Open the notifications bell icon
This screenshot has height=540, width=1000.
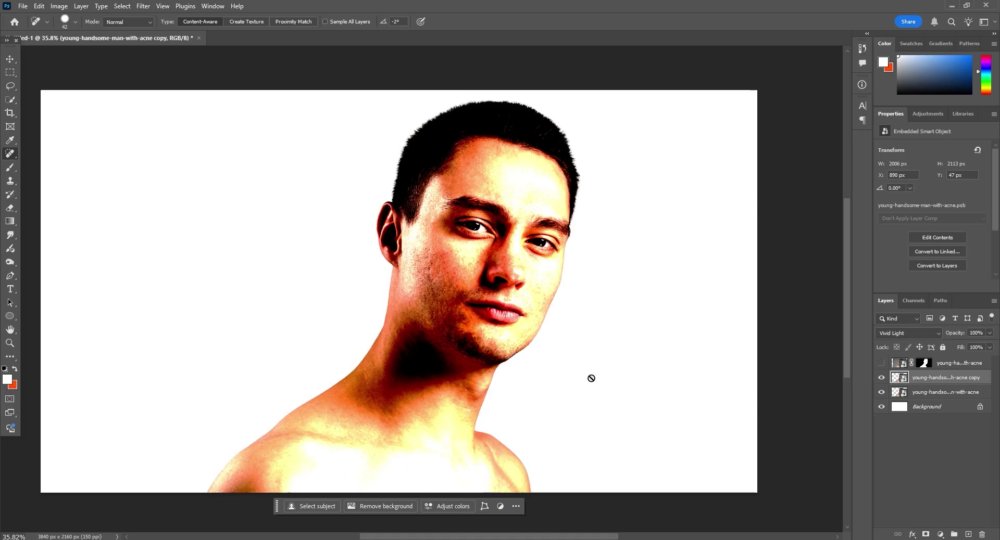[934, 22]
